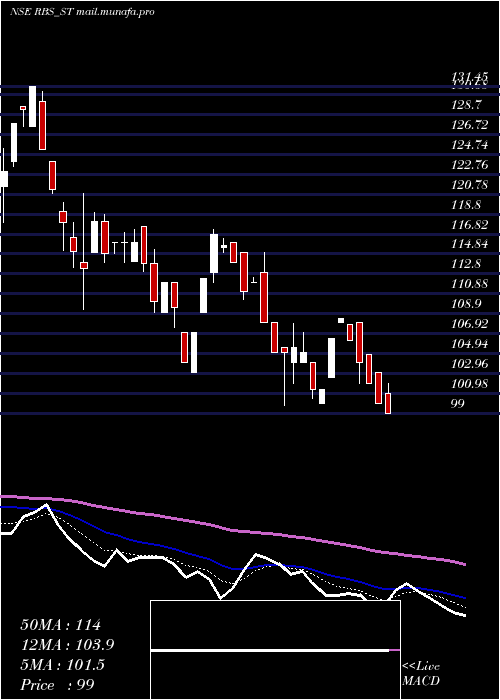This screenshot has height=700, width=500.
Task: Click the NSE RBS_ST chart title
Action: (83, 12)
